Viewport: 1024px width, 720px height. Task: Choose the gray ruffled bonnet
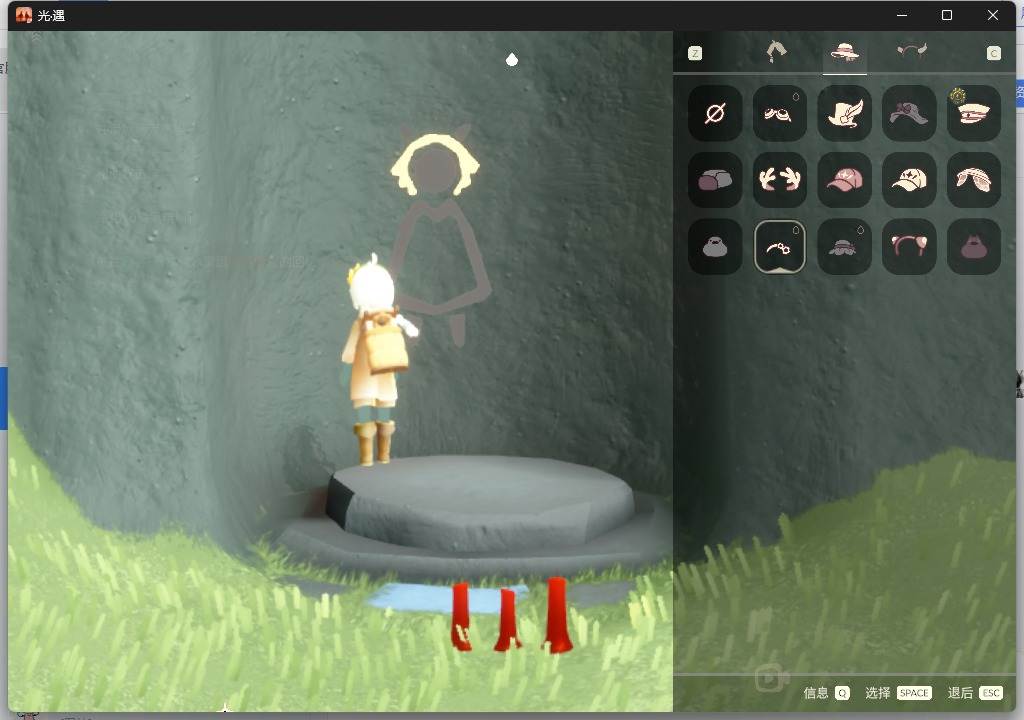coord(844,246)
